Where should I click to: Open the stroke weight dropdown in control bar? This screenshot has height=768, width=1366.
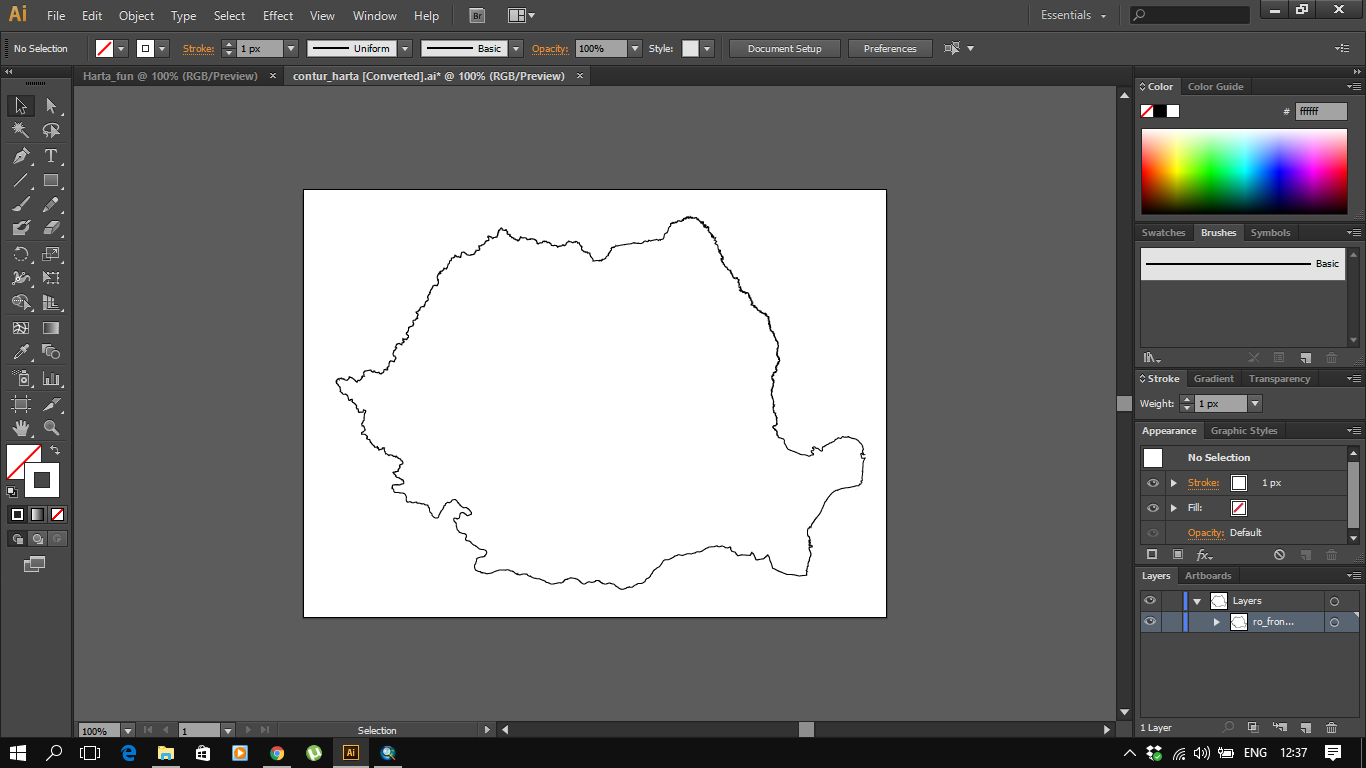tap(291, 48)
